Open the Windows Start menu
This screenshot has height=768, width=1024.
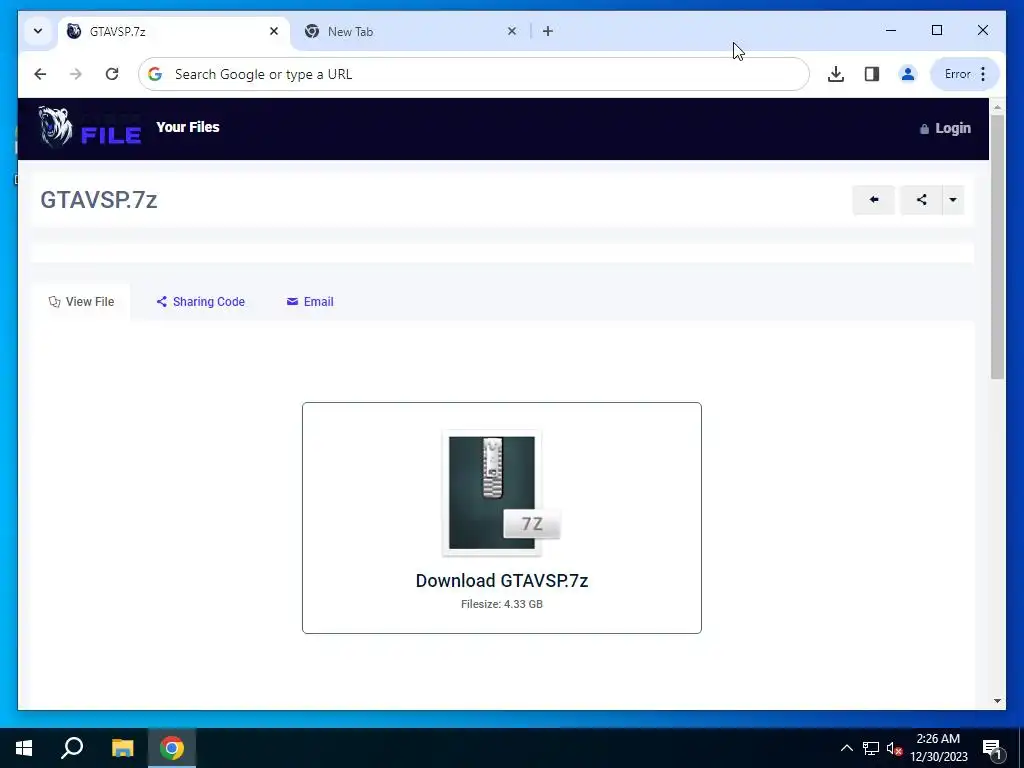coord(24,748)
